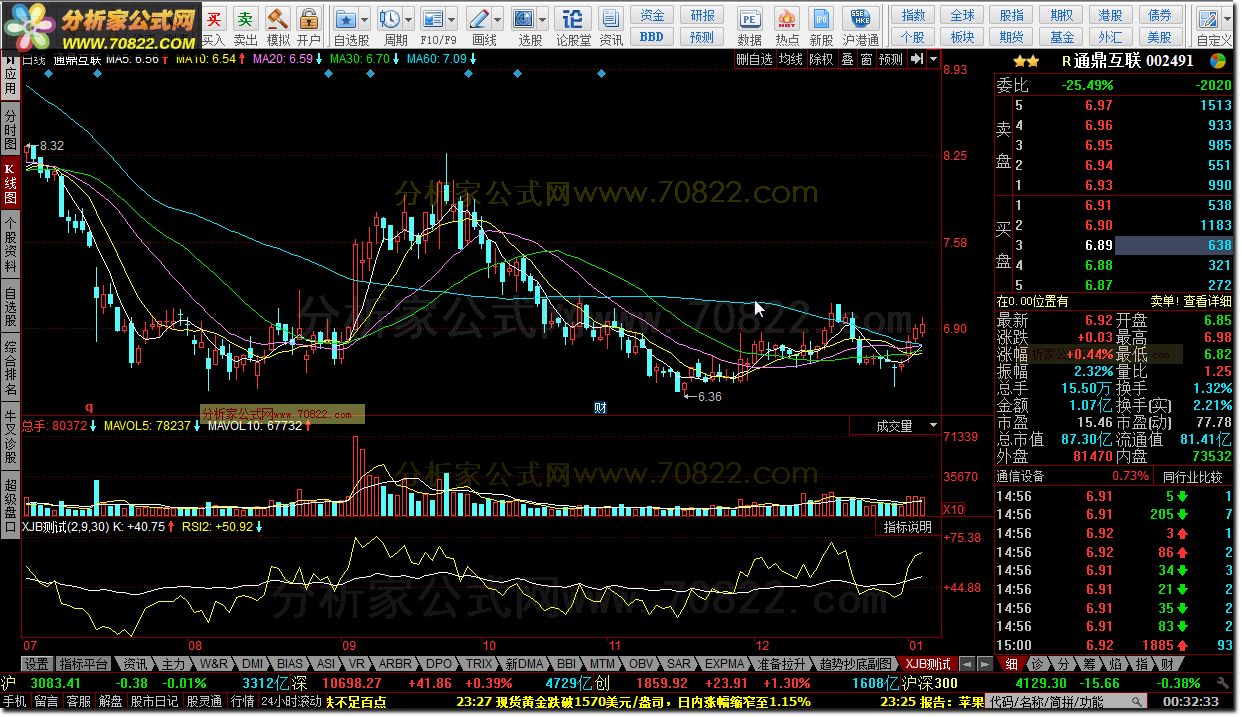Click the 财 marker below the chart
The image size is (1242, 717).
(600, 407)
